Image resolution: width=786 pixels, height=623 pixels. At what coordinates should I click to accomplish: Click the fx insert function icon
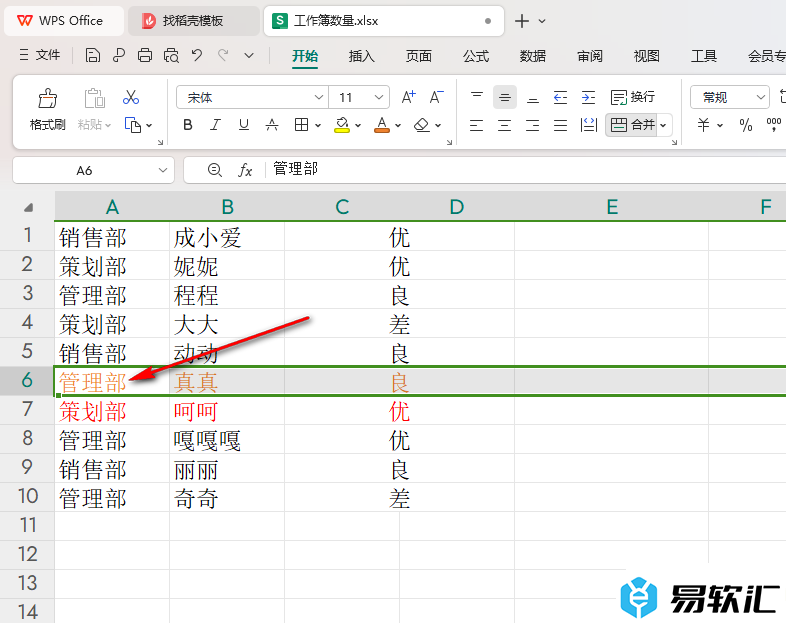(245, 170)
